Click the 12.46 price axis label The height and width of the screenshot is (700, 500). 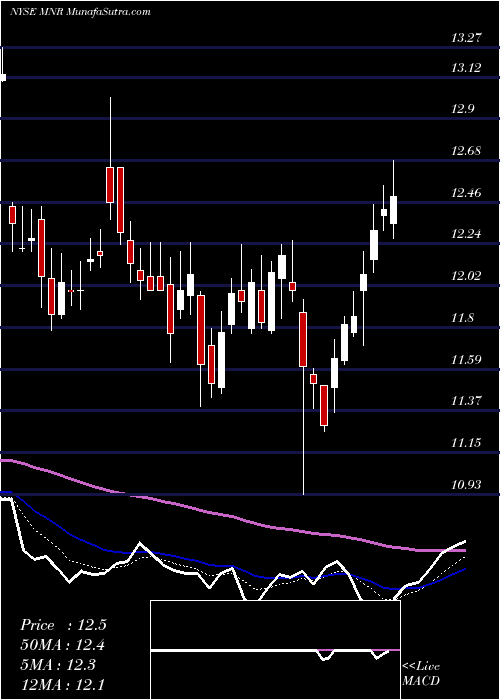(466, 193)
